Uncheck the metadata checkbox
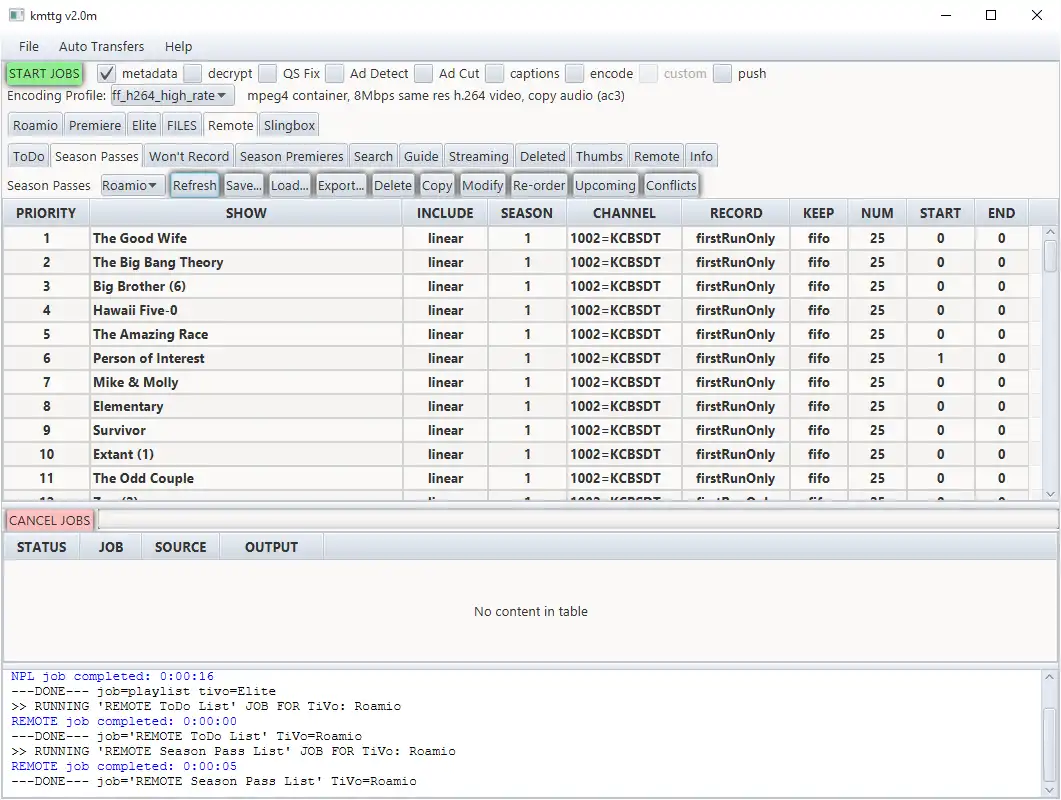This screenshot has width=1061, height=800. (107, 73)
